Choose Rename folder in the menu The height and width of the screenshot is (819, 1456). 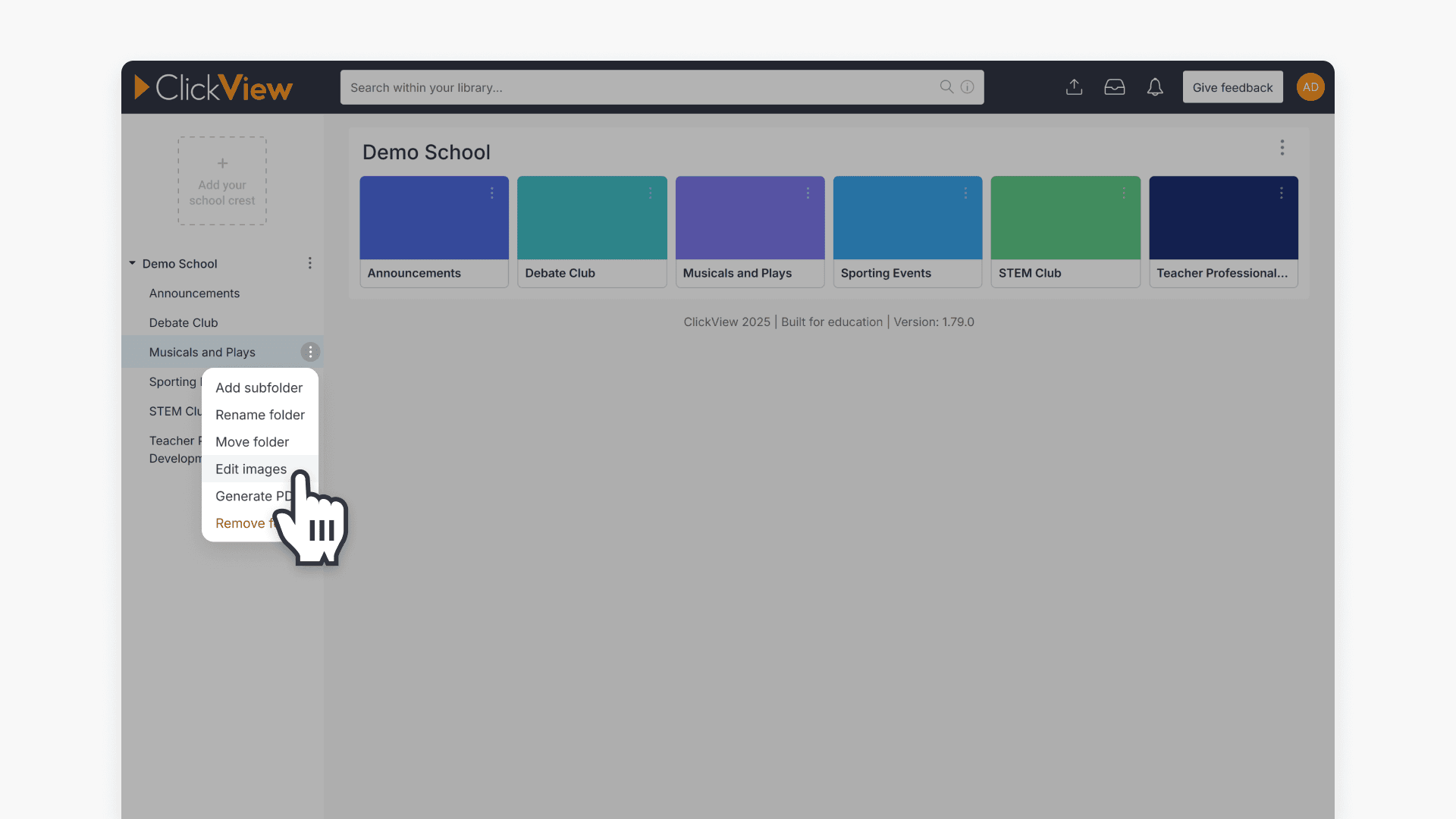pyautogui.click(x=259, y=415)
